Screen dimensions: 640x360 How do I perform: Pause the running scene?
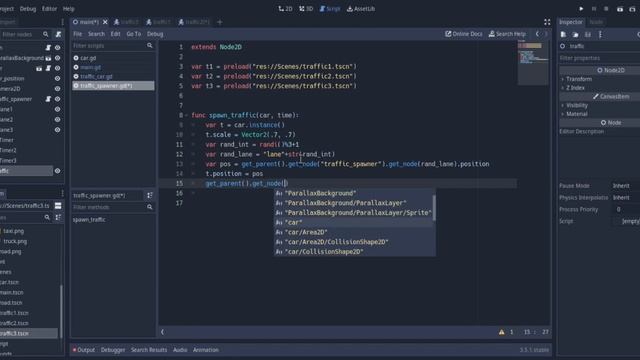tap(594, 9)
